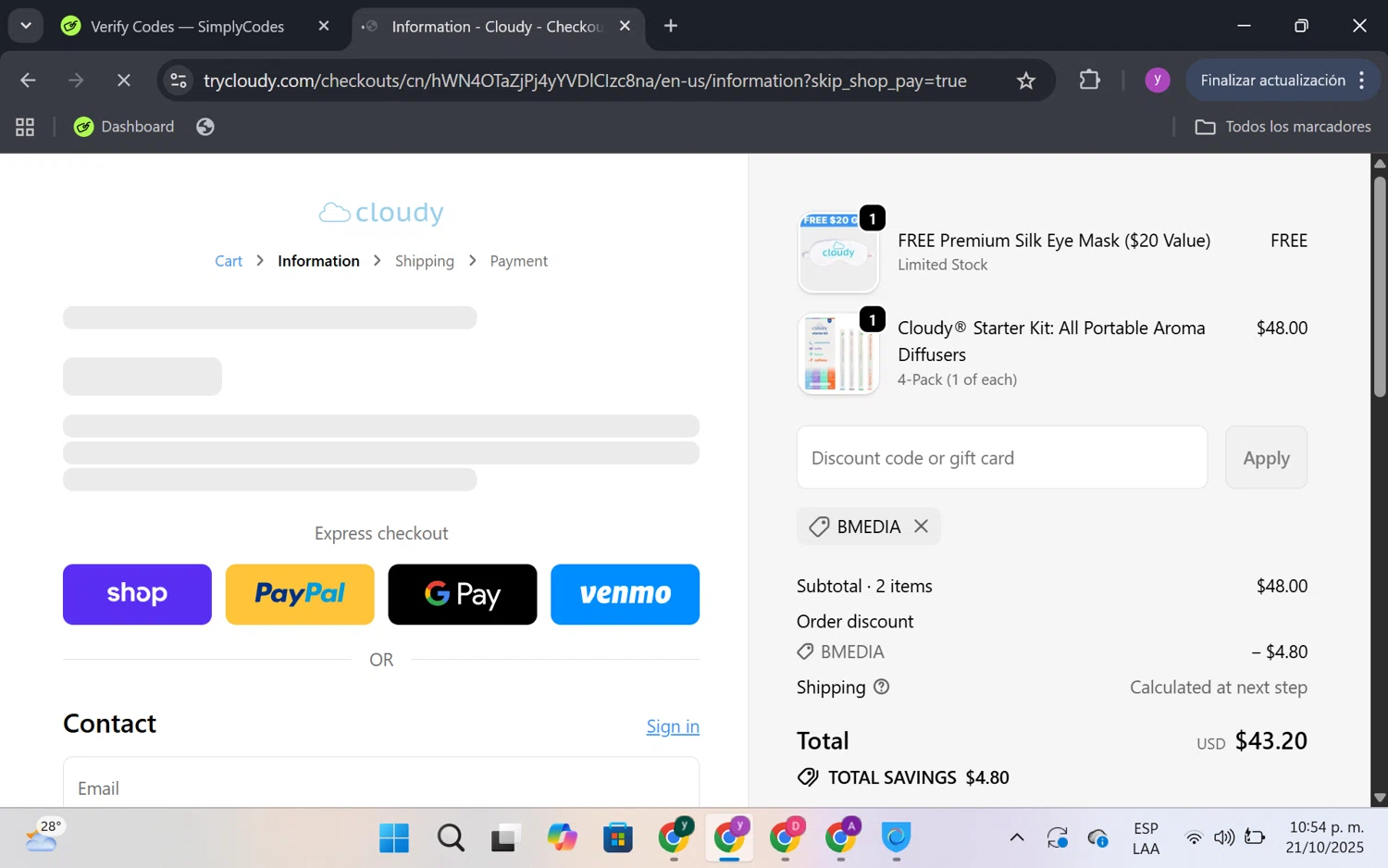
Task: Switch to Verify Codes — SimplyCodes tab
Action: (x=186, y=27)
